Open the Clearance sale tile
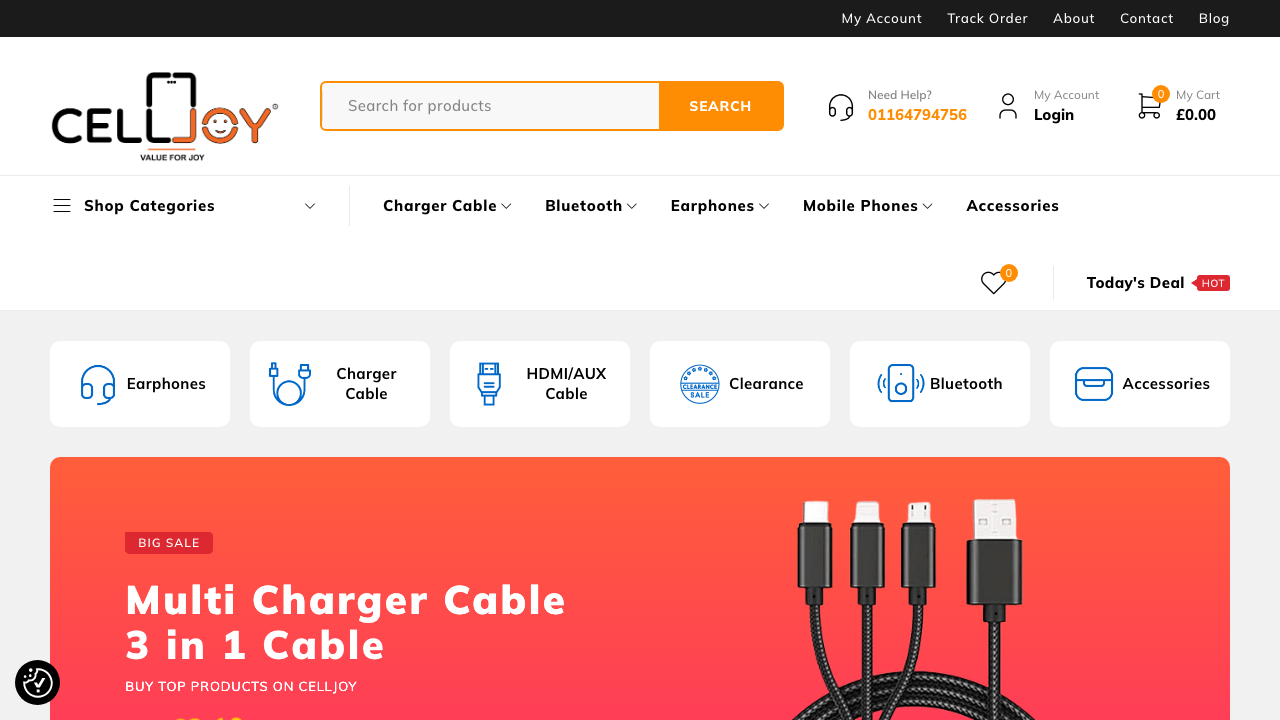 click(740, 384)
